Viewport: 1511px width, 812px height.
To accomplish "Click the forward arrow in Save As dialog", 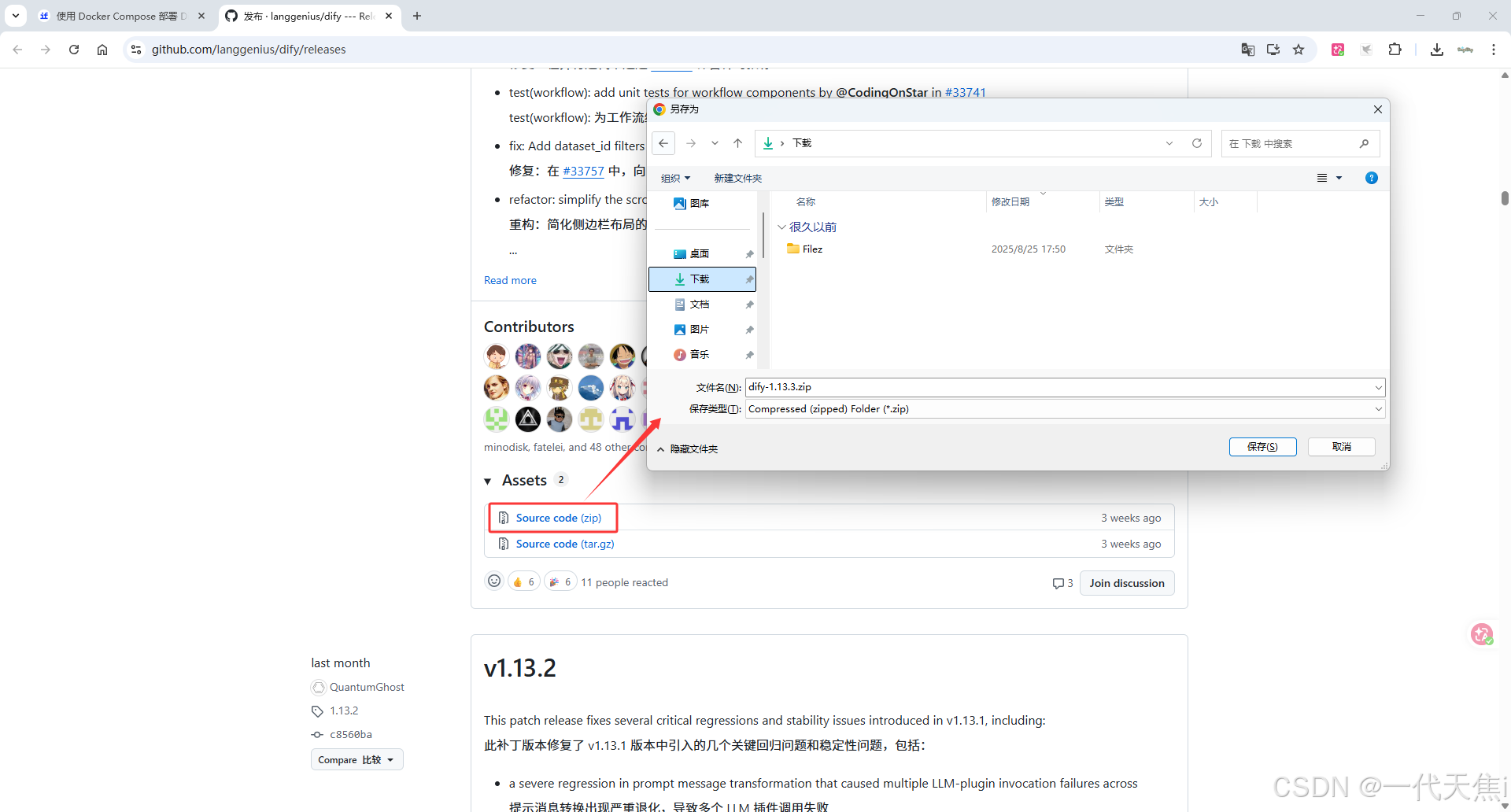I will click(691, 143).
